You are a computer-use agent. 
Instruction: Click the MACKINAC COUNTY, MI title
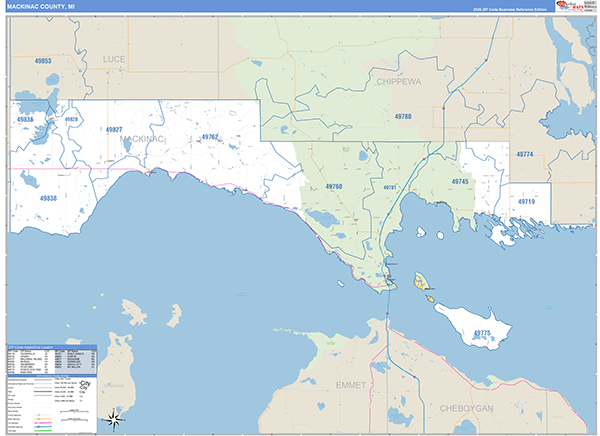[41, 7]
